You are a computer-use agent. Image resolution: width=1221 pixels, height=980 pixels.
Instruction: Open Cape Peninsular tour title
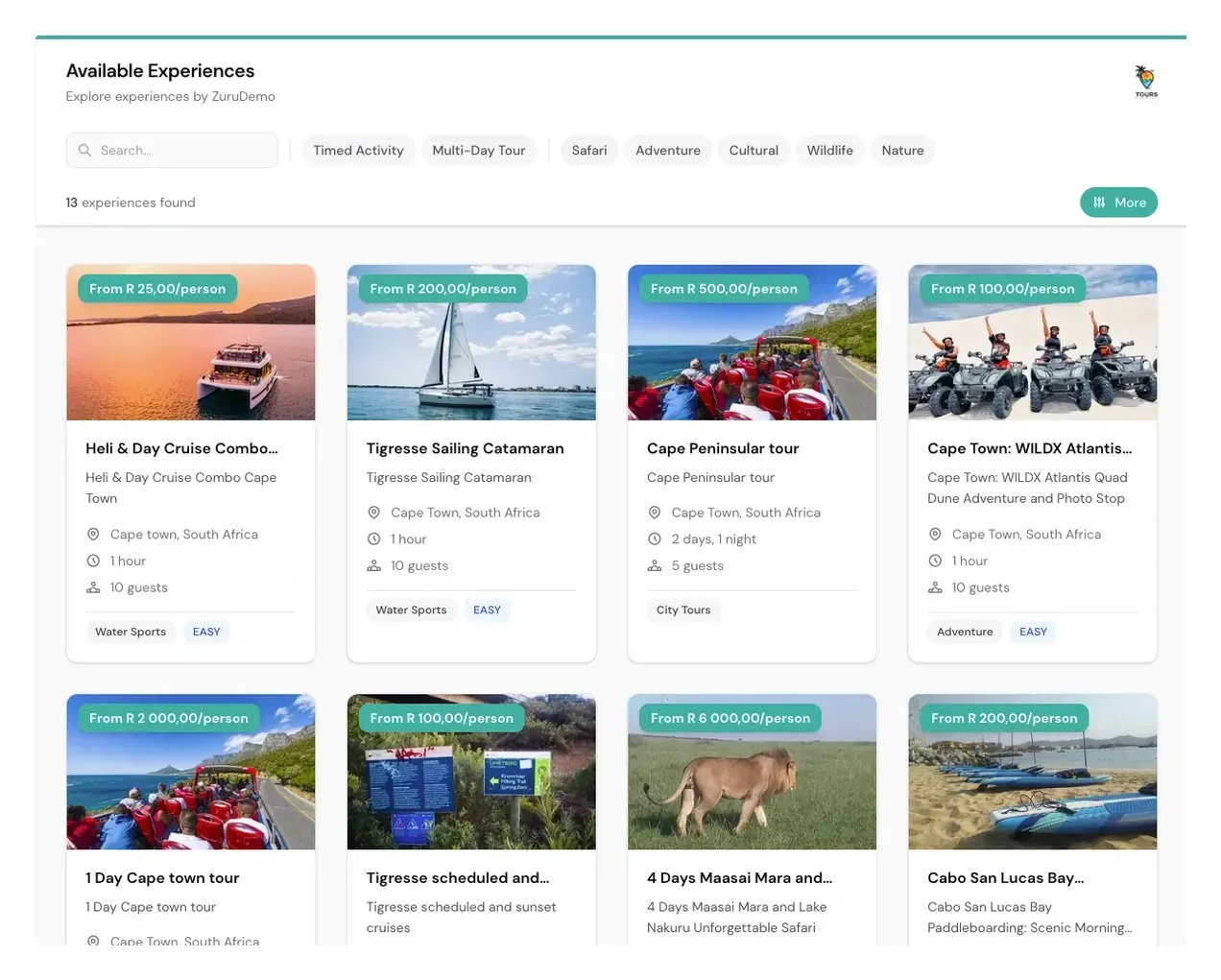point(723,448)
